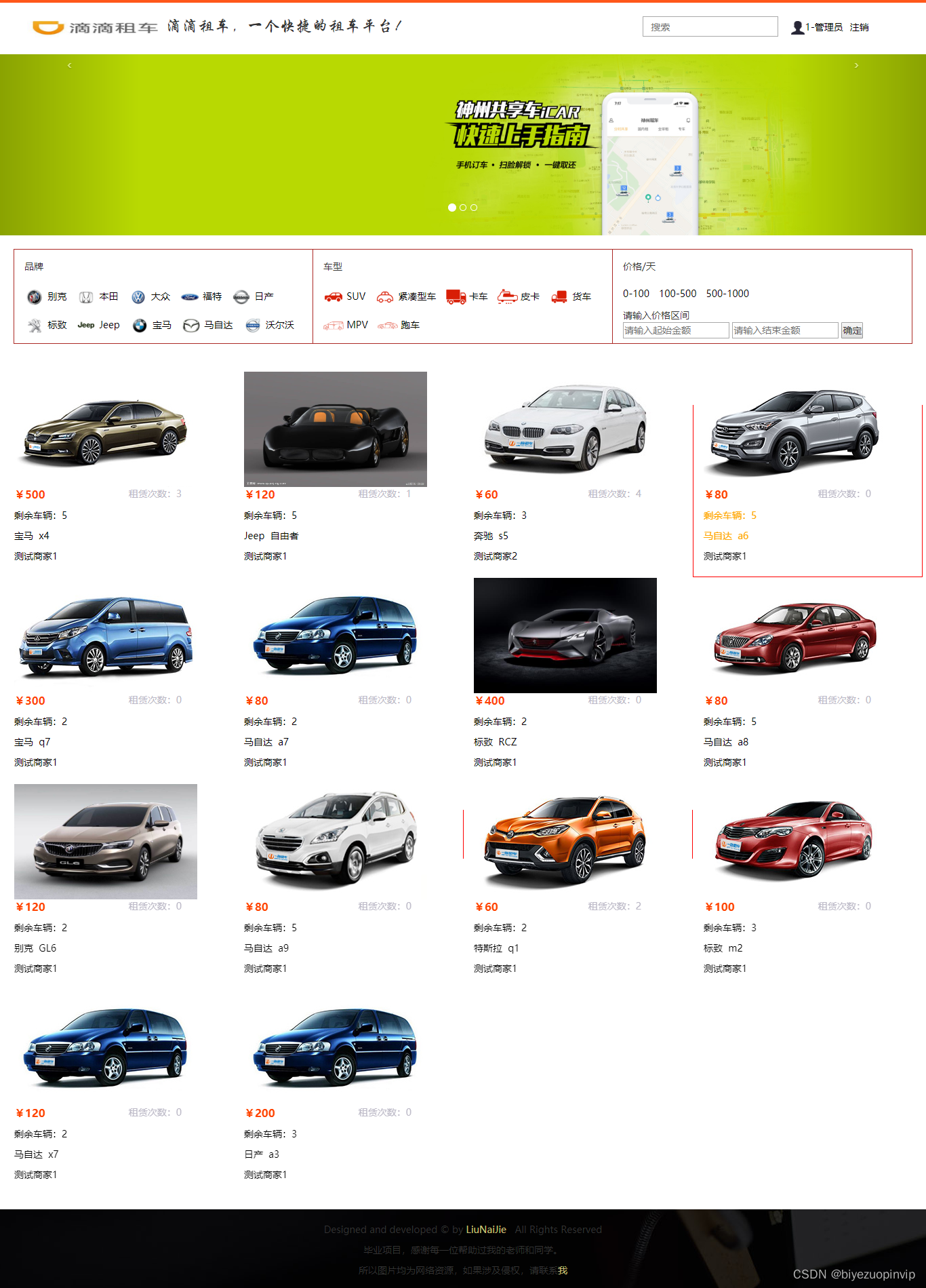Click the red SUV vehicle type icon

tap(334, 296)
